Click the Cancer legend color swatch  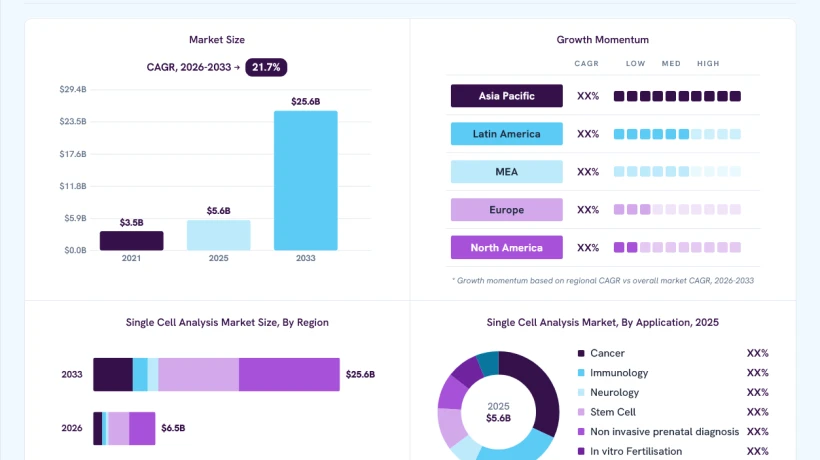tap(581, 353)
